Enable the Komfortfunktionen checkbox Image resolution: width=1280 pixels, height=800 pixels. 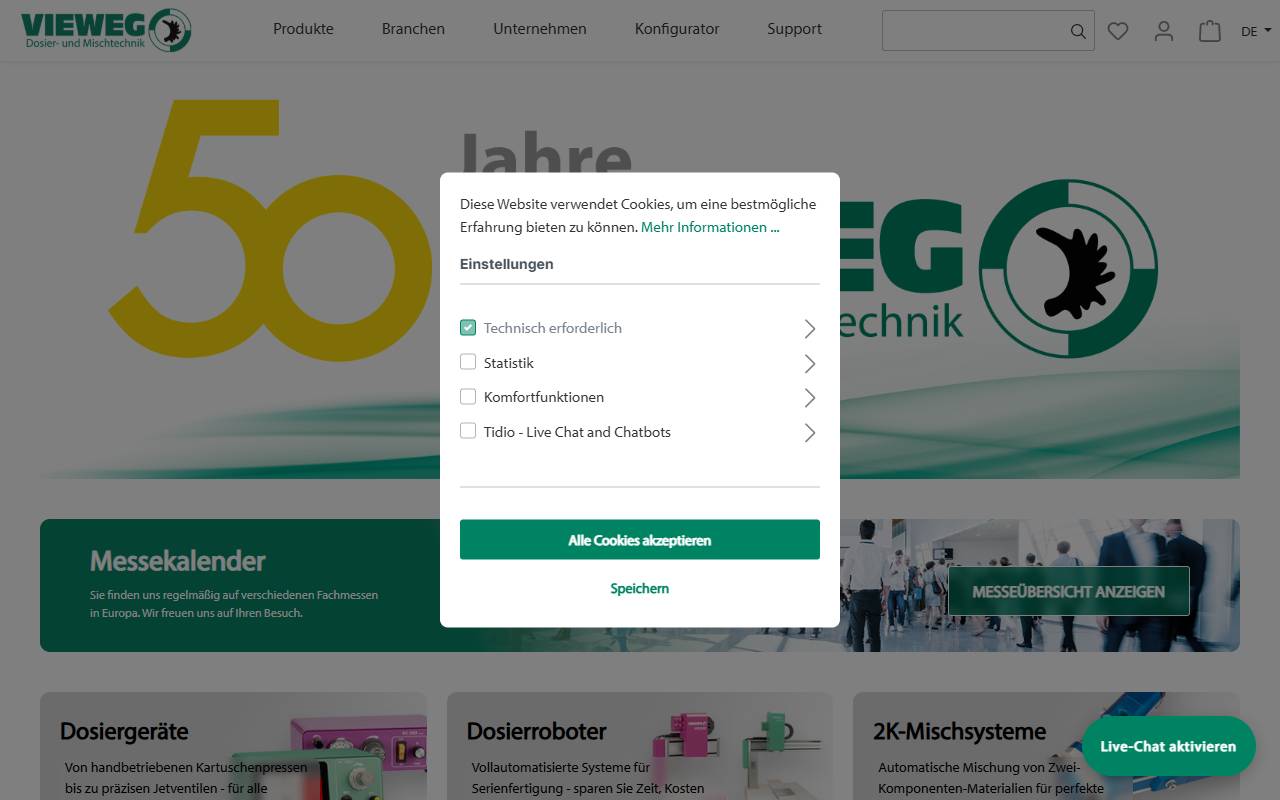click(468, 396)
